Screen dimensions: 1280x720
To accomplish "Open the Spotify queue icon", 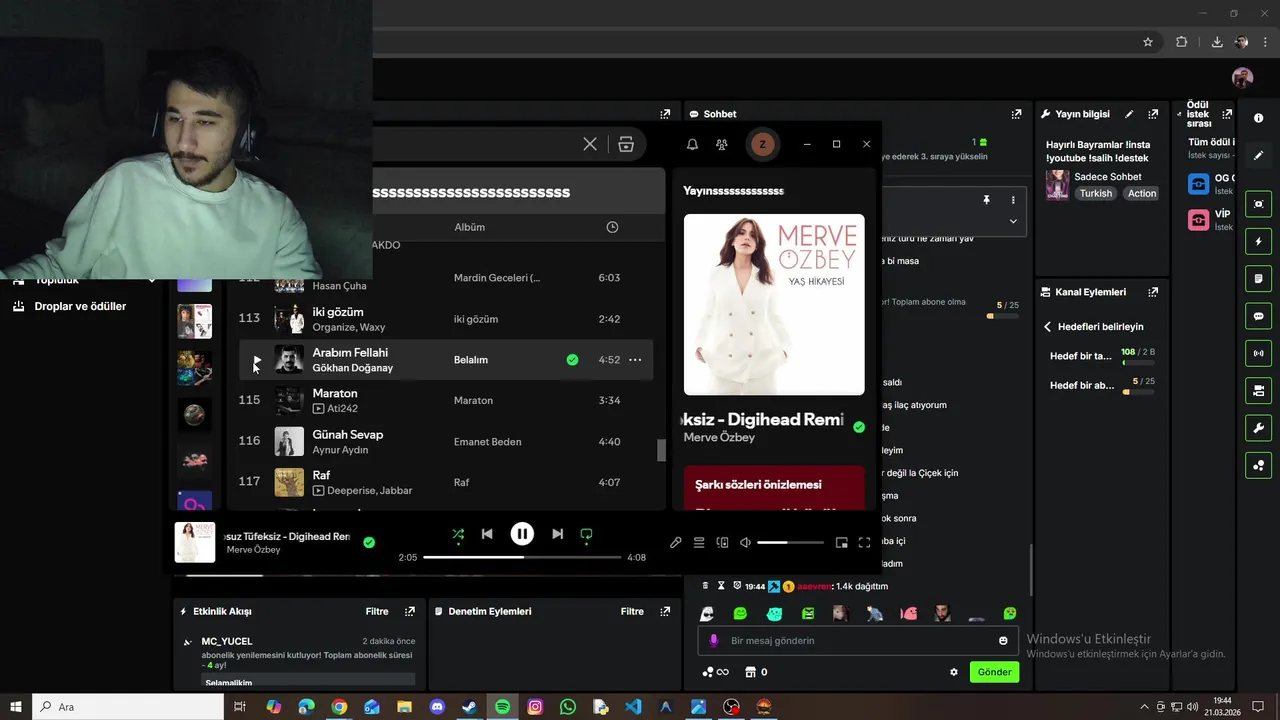I will pos(699,543).
